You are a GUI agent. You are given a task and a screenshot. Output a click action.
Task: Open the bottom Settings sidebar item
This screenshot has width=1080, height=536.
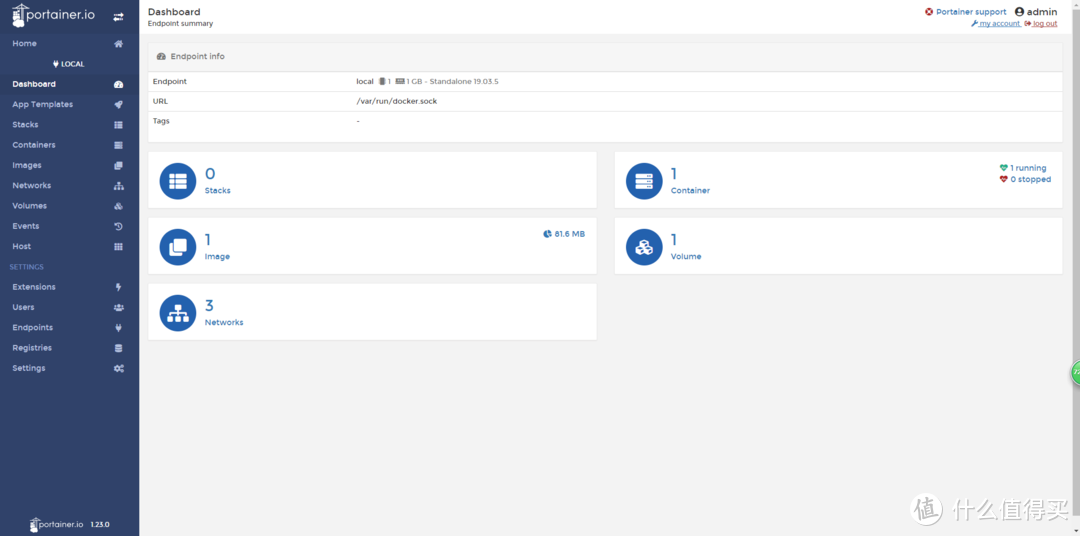coord(29,369)
